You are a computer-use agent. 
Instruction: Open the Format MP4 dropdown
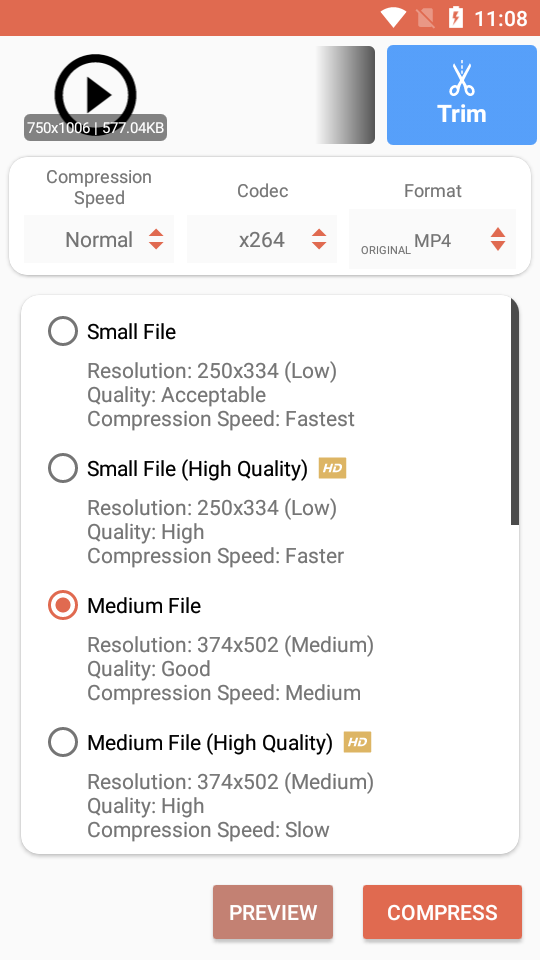[432, 239]
